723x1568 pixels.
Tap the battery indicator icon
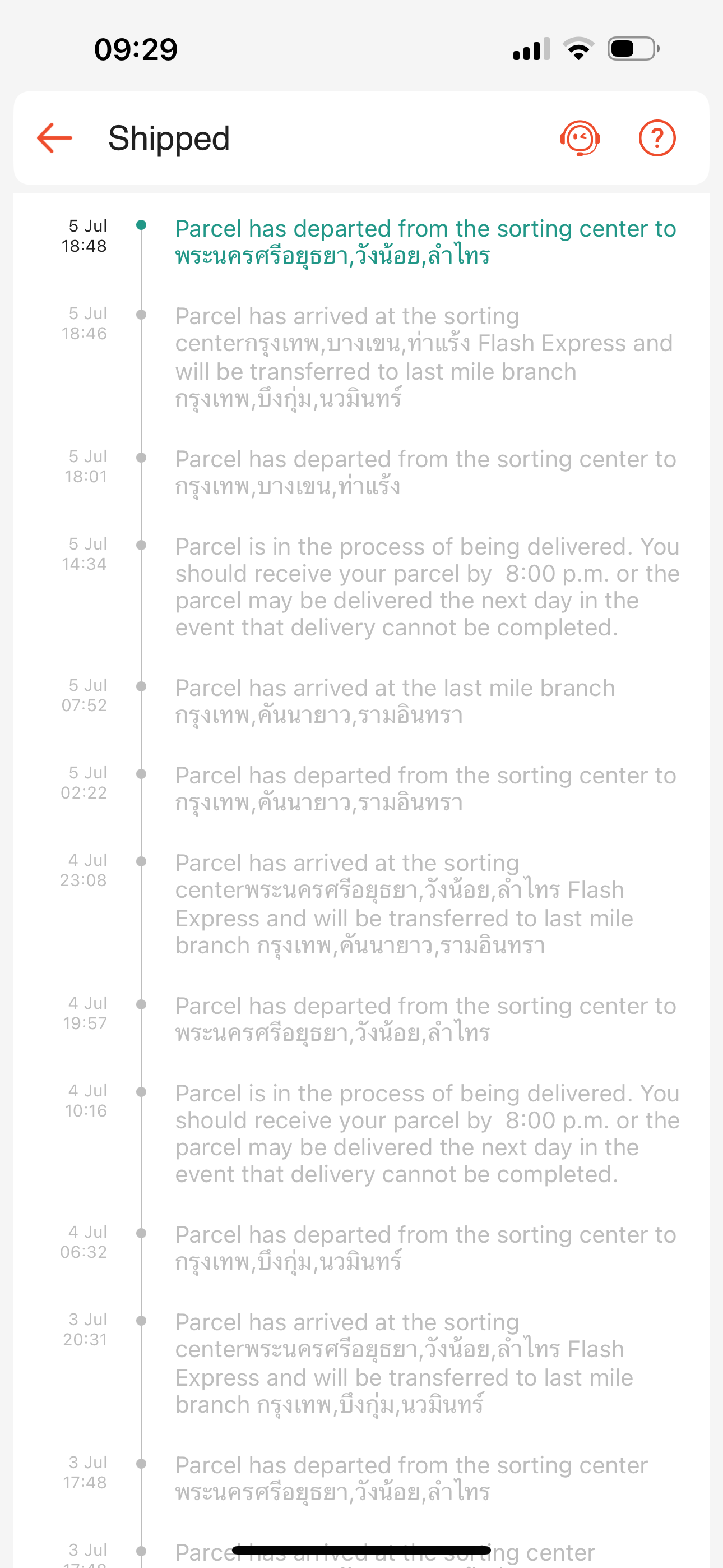tap(633, 49)
